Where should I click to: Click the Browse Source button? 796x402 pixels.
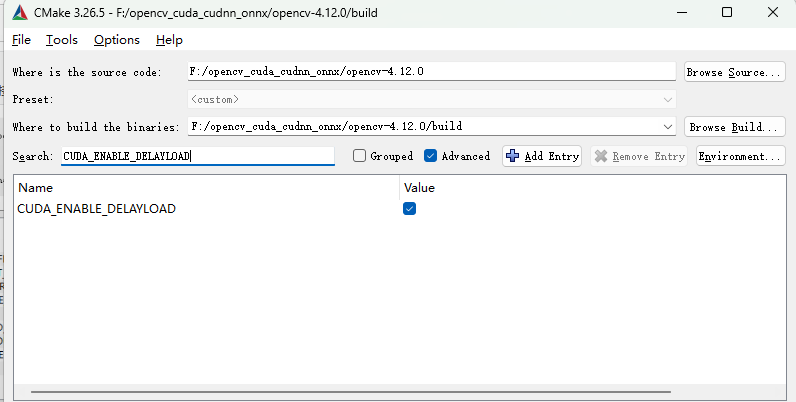pyautogui.click(x=734, y=72)
